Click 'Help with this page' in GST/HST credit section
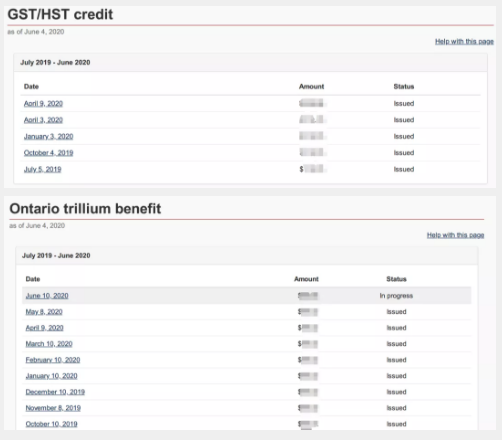The height and width of the screenshot is (440, 502). pyautogui.click(x=464, y=41)
